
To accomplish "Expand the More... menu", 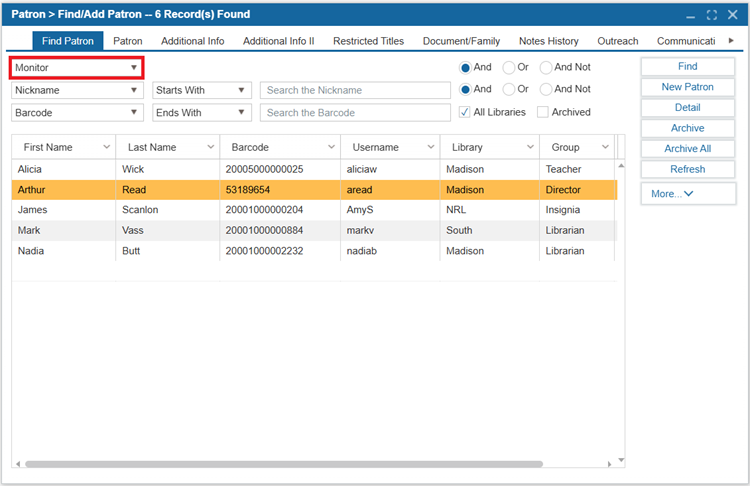I will tap(688, 194).
